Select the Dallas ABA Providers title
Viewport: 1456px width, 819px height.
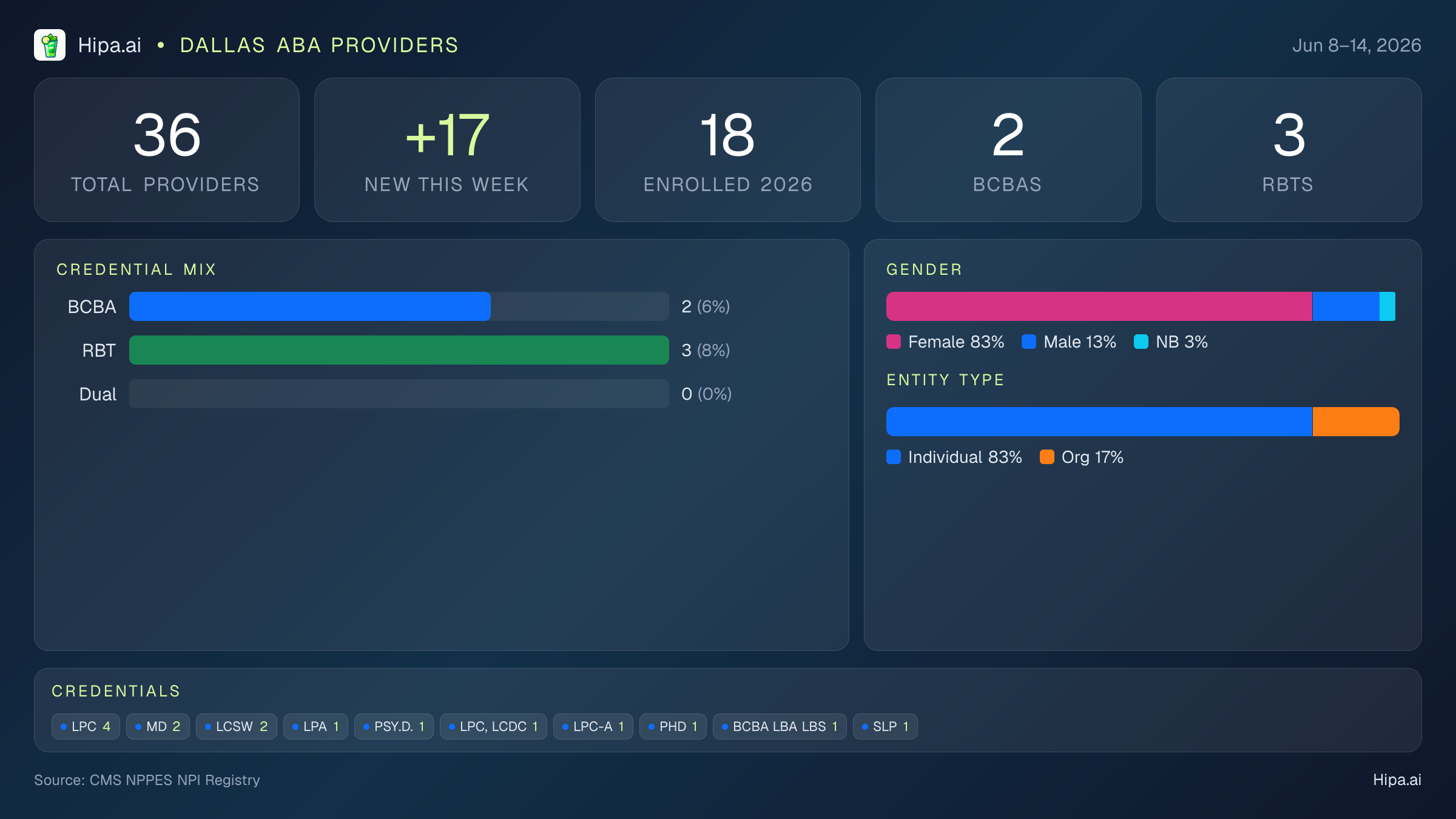[319, 45]
